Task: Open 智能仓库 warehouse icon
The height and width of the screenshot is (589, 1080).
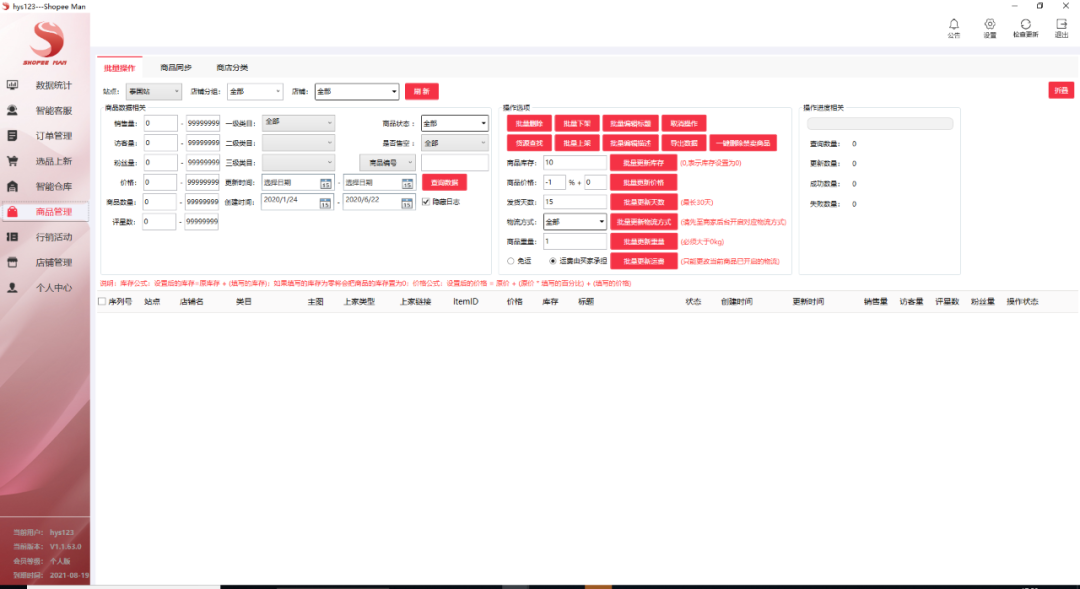Action: [12, 186]
